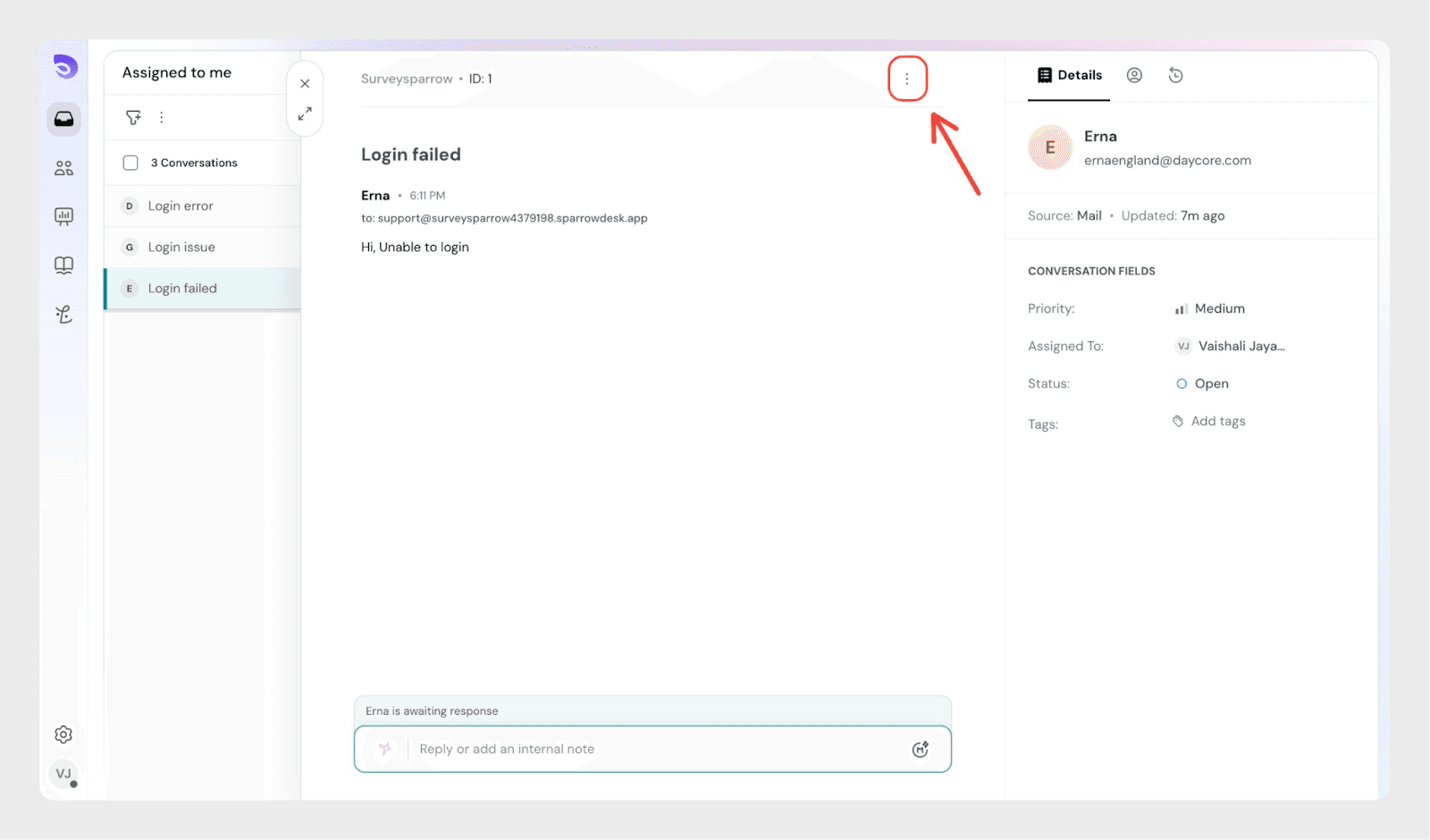Tick the 3 Conversations checkbox
The image size is (1430, 840).
(130, 163)
